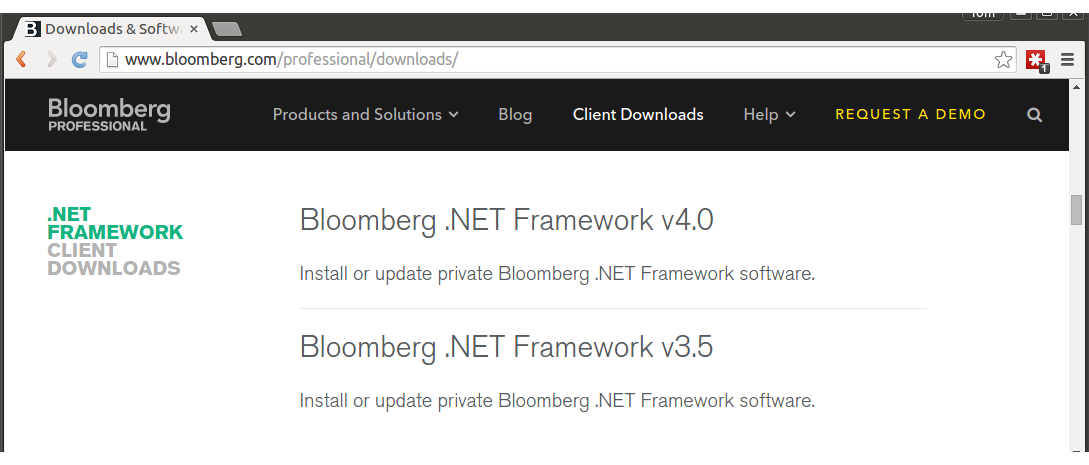Viewport: 1089px width, 465px height.
Task: Click the browser forward arrow
Action: pos(51,60)
